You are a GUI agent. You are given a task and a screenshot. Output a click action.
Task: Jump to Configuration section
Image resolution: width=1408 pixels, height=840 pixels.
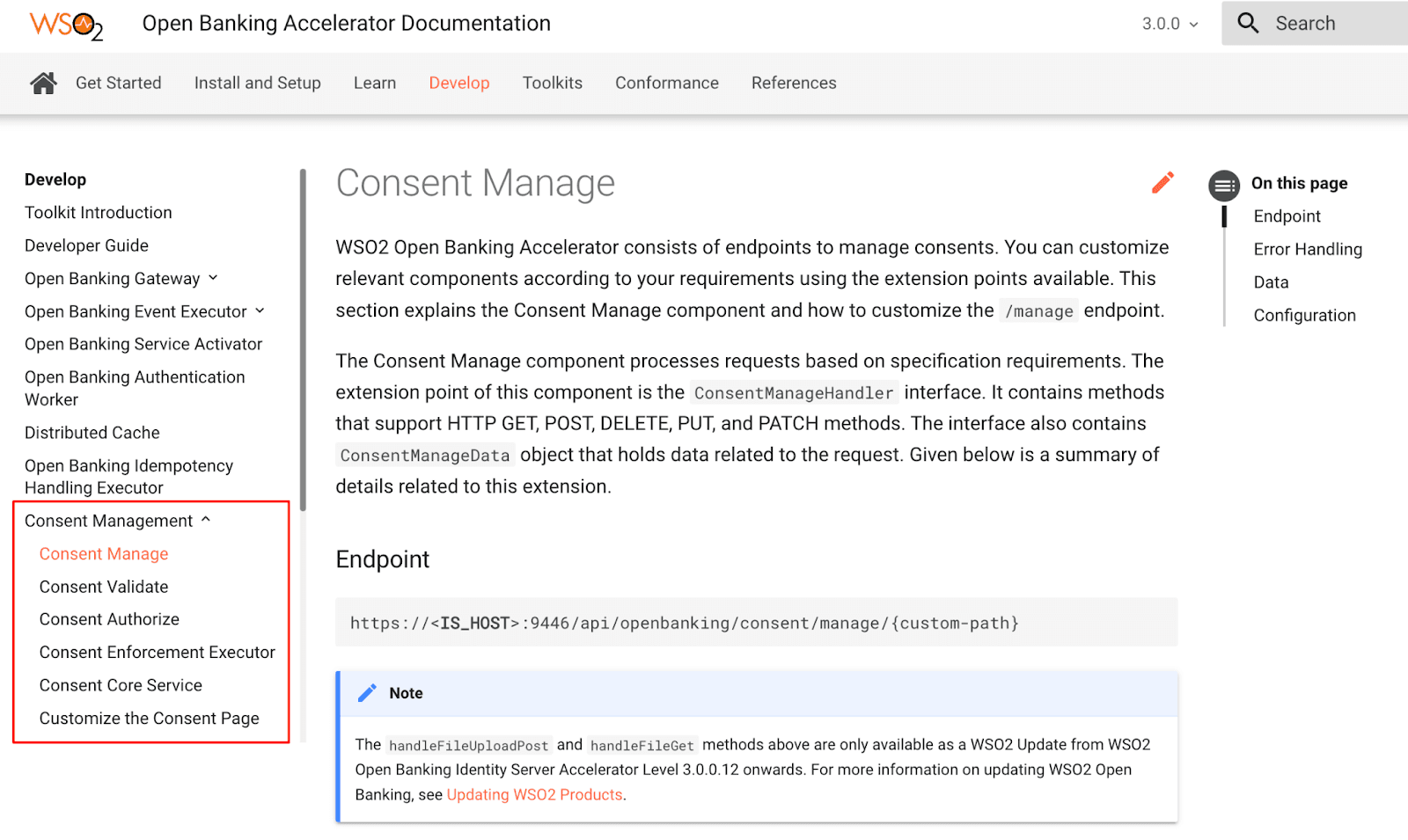(x=1304, y=315)
